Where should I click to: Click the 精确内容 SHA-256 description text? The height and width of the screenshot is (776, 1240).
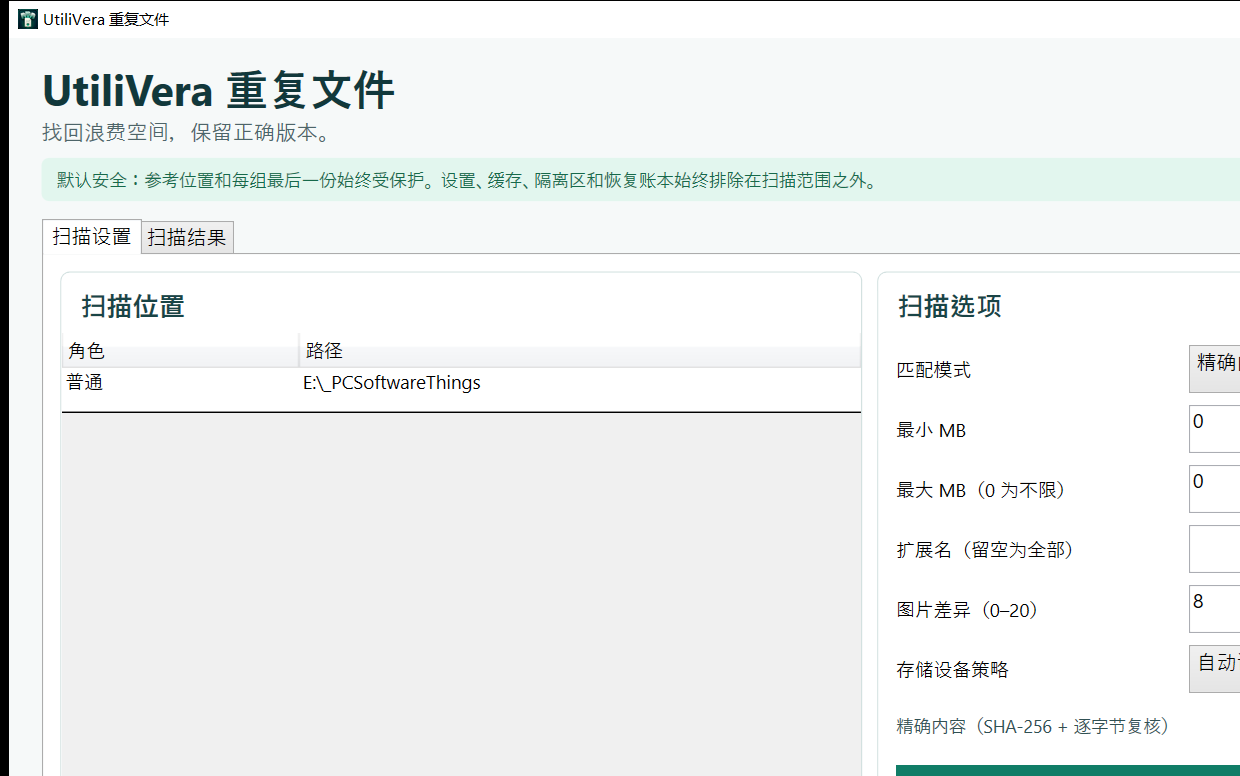[x=1033, y=727]
